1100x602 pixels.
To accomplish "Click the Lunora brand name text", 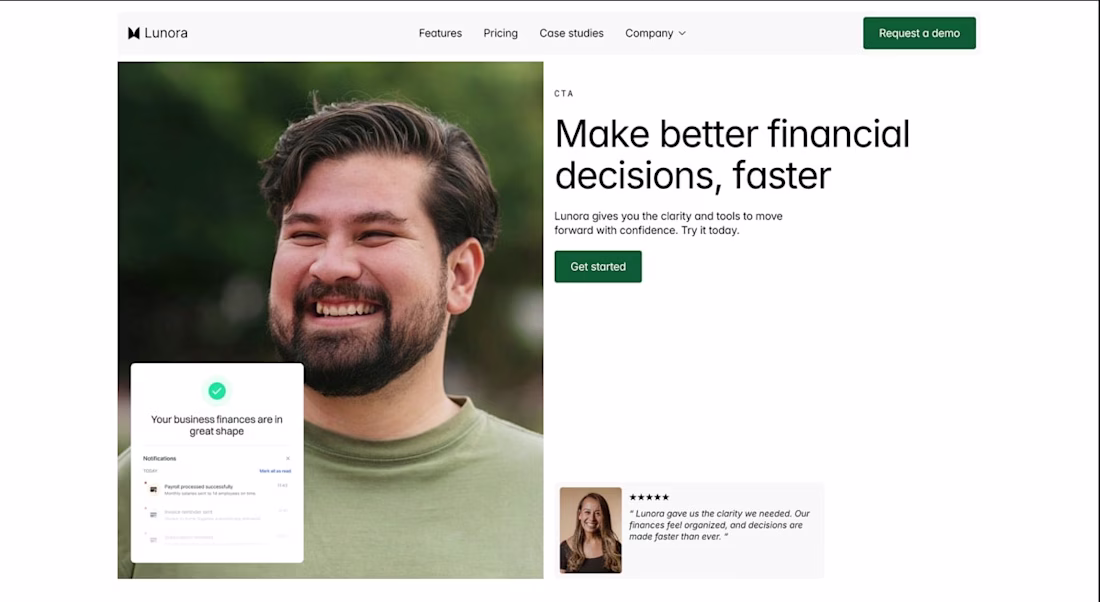I will coord(166,33).
